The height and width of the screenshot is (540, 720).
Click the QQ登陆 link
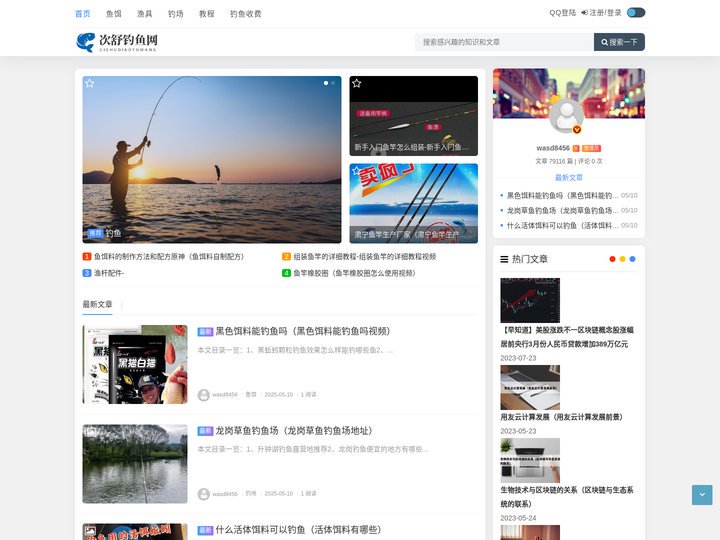tap(562, 13)
